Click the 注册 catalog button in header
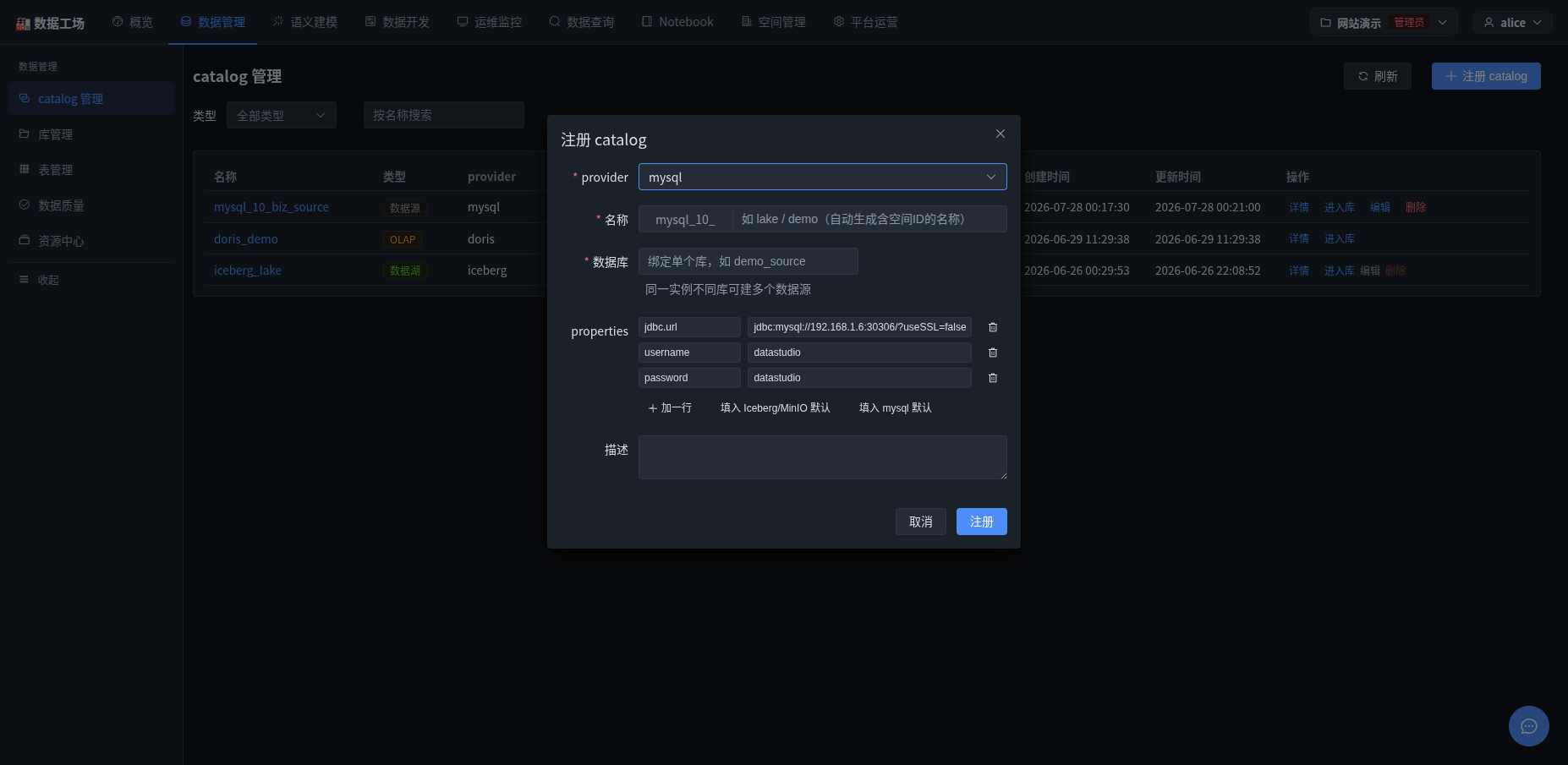Image resolution: width=1568 pixels, height=765 pixels. click(x=1486, y=76)
